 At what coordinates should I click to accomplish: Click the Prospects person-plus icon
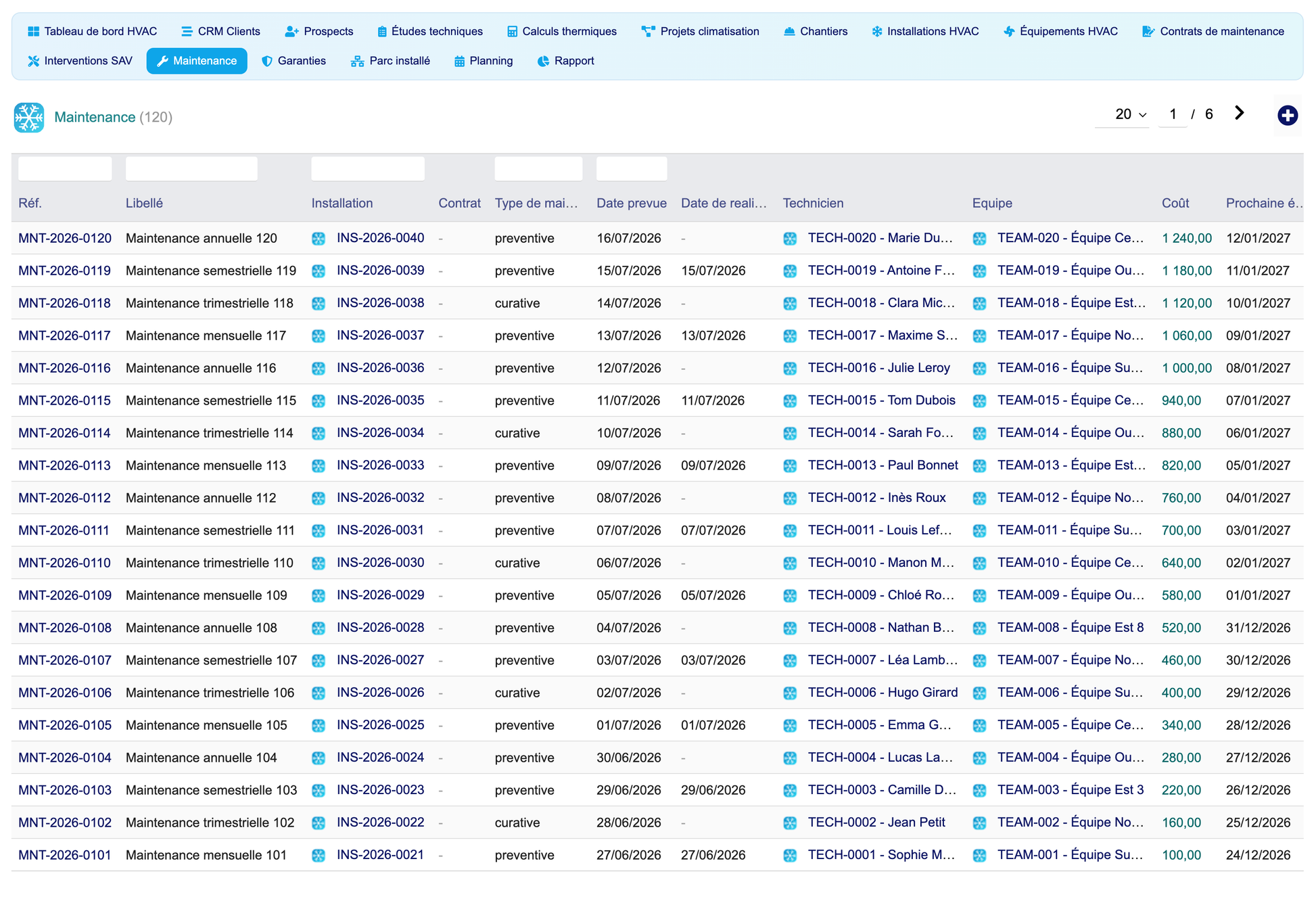[x=291, y=32]
